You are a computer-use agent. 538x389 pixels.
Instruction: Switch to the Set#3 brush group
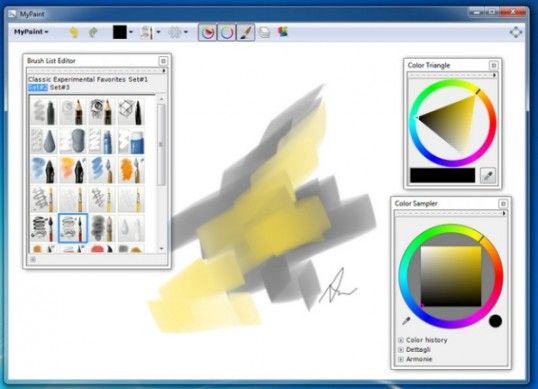[x=60, y=87]
